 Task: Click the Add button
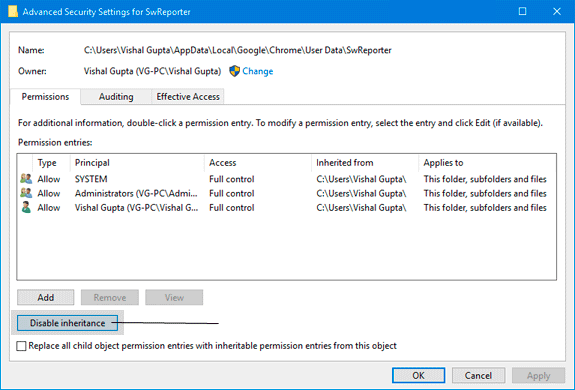tap(45, 297)
